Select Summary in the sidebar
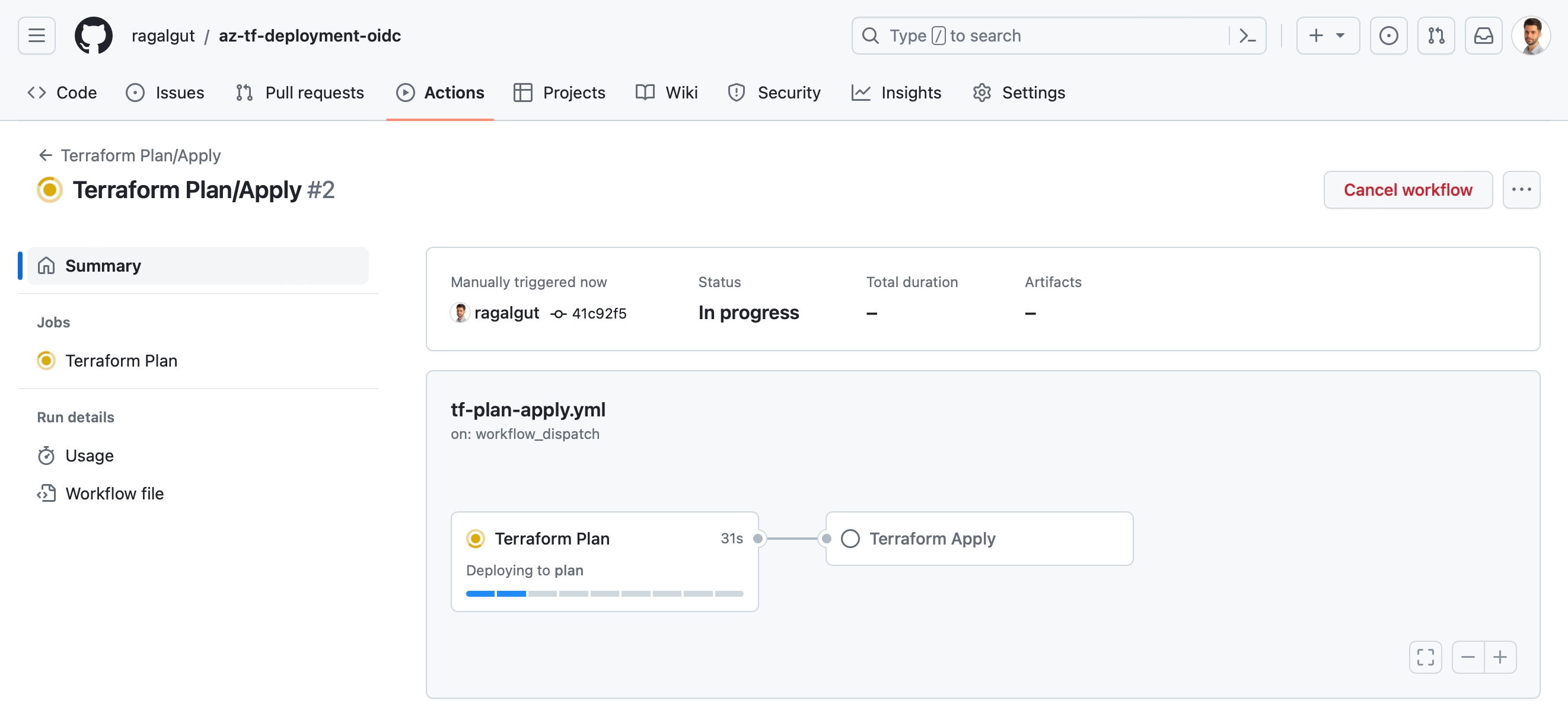The height and width of the screenshot is (713, 1568). (x=198, y=266)
